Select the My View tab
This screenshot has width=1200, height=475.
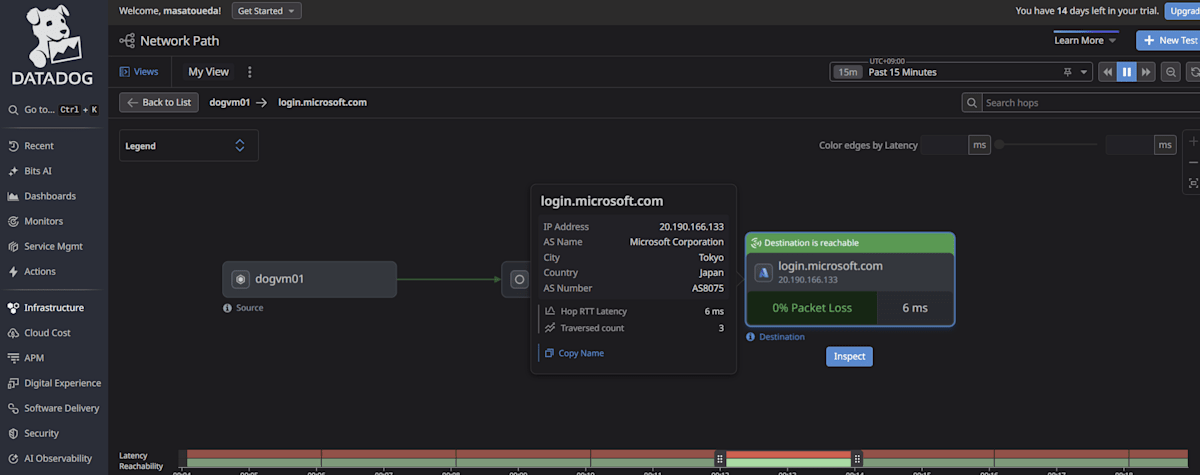pos(208,72)
